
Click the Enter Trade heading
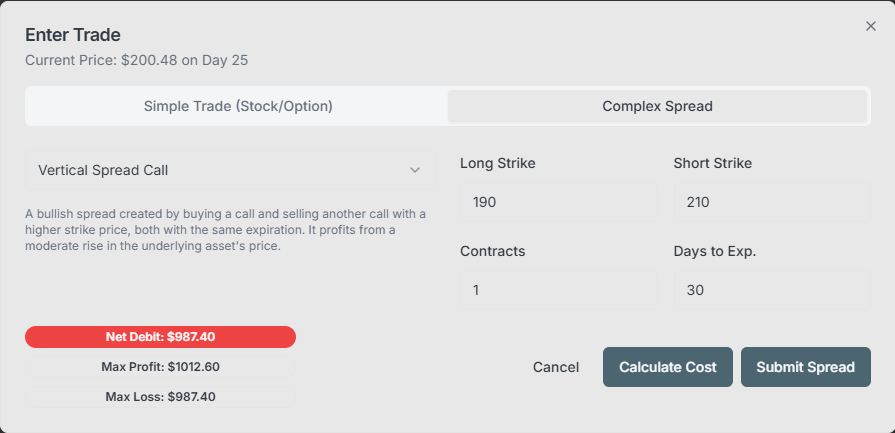[73, 35]
